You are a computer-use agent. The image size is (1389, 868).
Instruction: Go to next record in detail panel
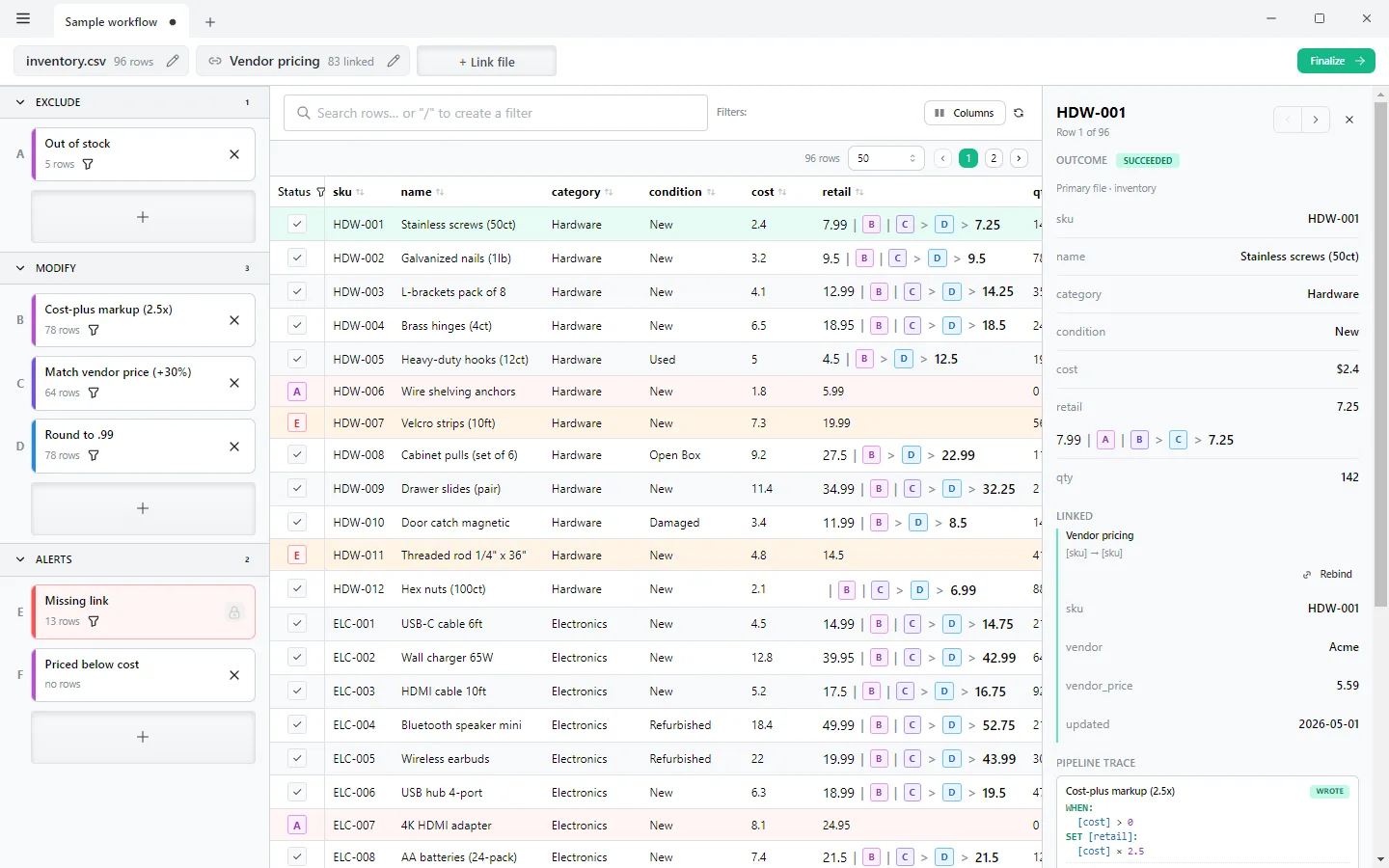point(1316,120)
